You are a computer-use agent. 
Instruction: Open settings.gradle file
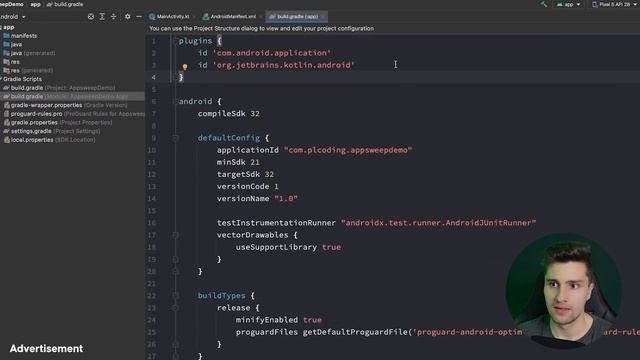pyautogui.click(x=52, y=131)
